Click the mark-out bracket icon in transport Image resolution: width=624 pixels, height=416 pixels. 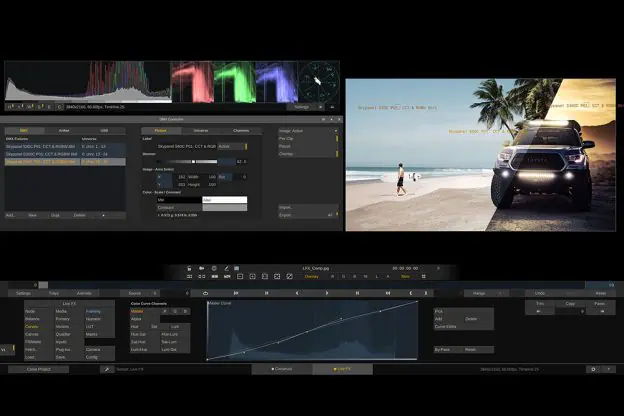tap(425, 293)
